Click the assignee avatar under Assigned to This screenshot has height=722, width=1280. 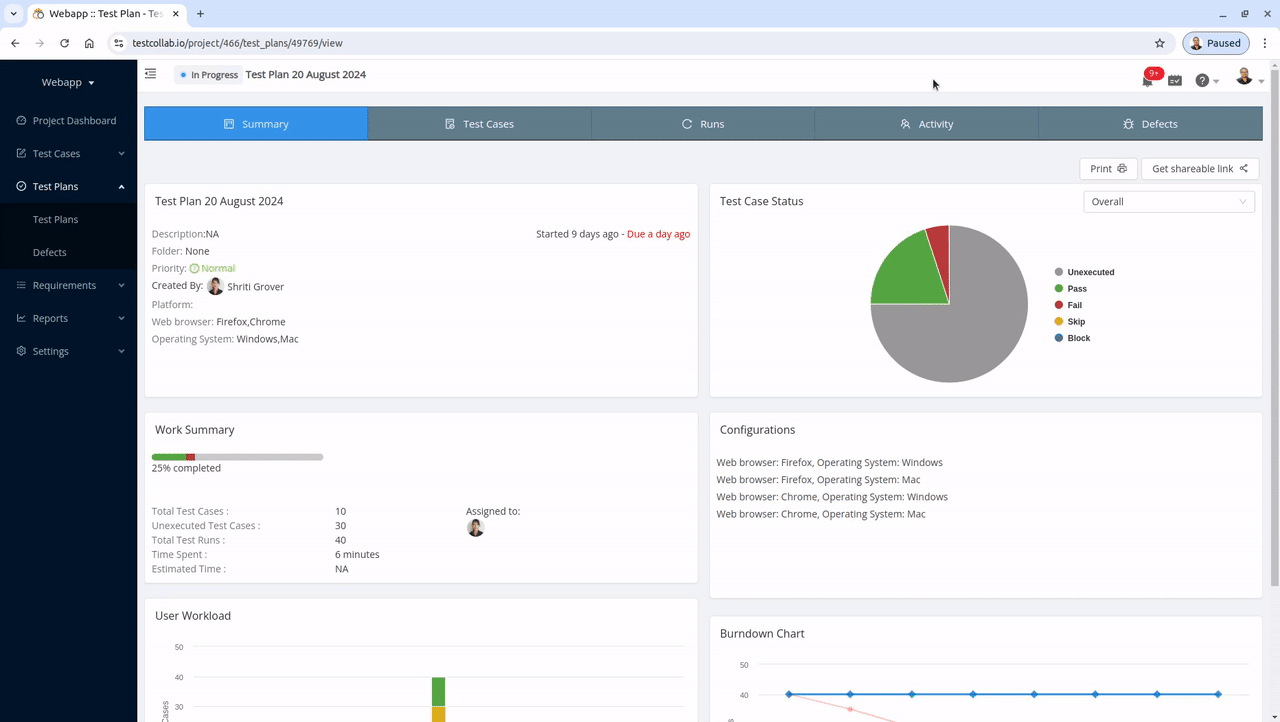coord(476,528)
